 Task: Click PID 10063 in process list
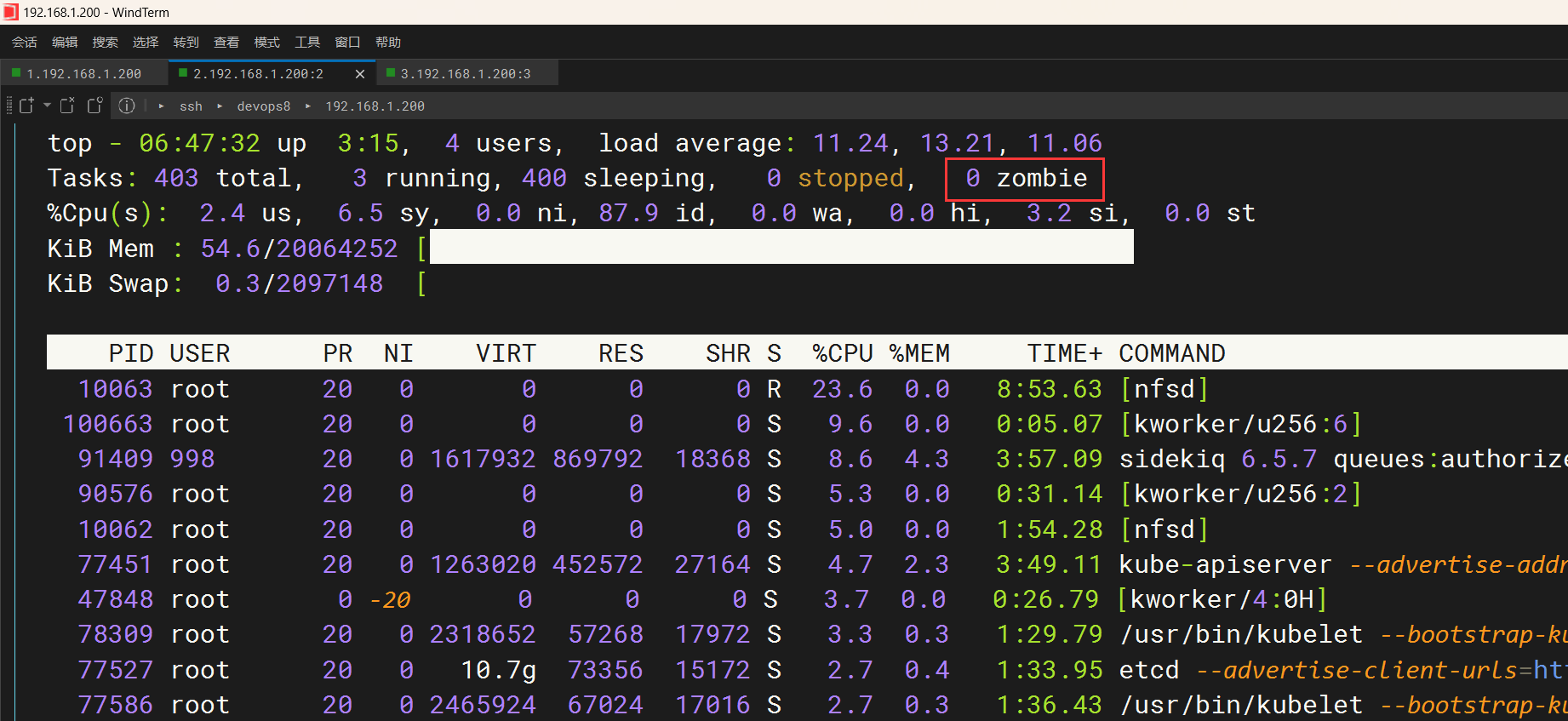116,389
